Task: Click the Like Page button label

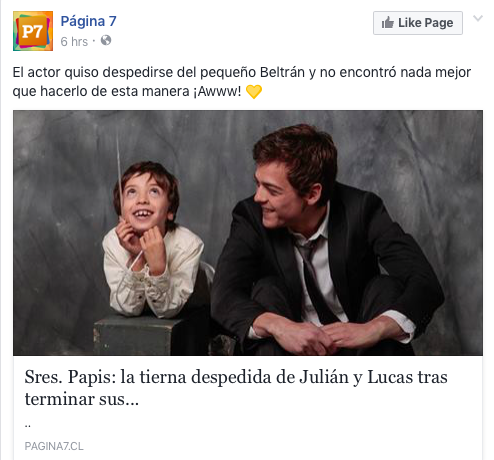Action: (x=425, y=23)
